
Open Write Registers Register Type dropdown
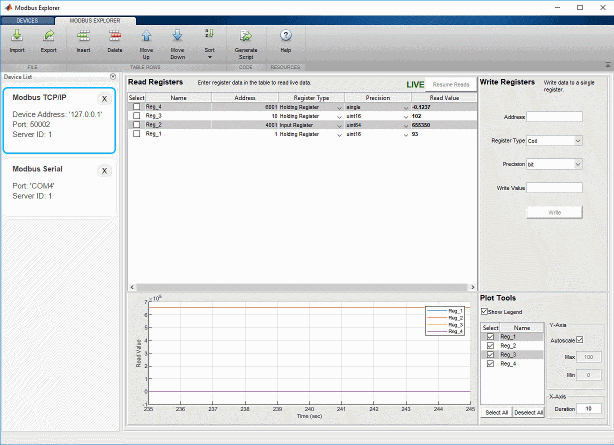pyautogui.click(x=554, y=141)
